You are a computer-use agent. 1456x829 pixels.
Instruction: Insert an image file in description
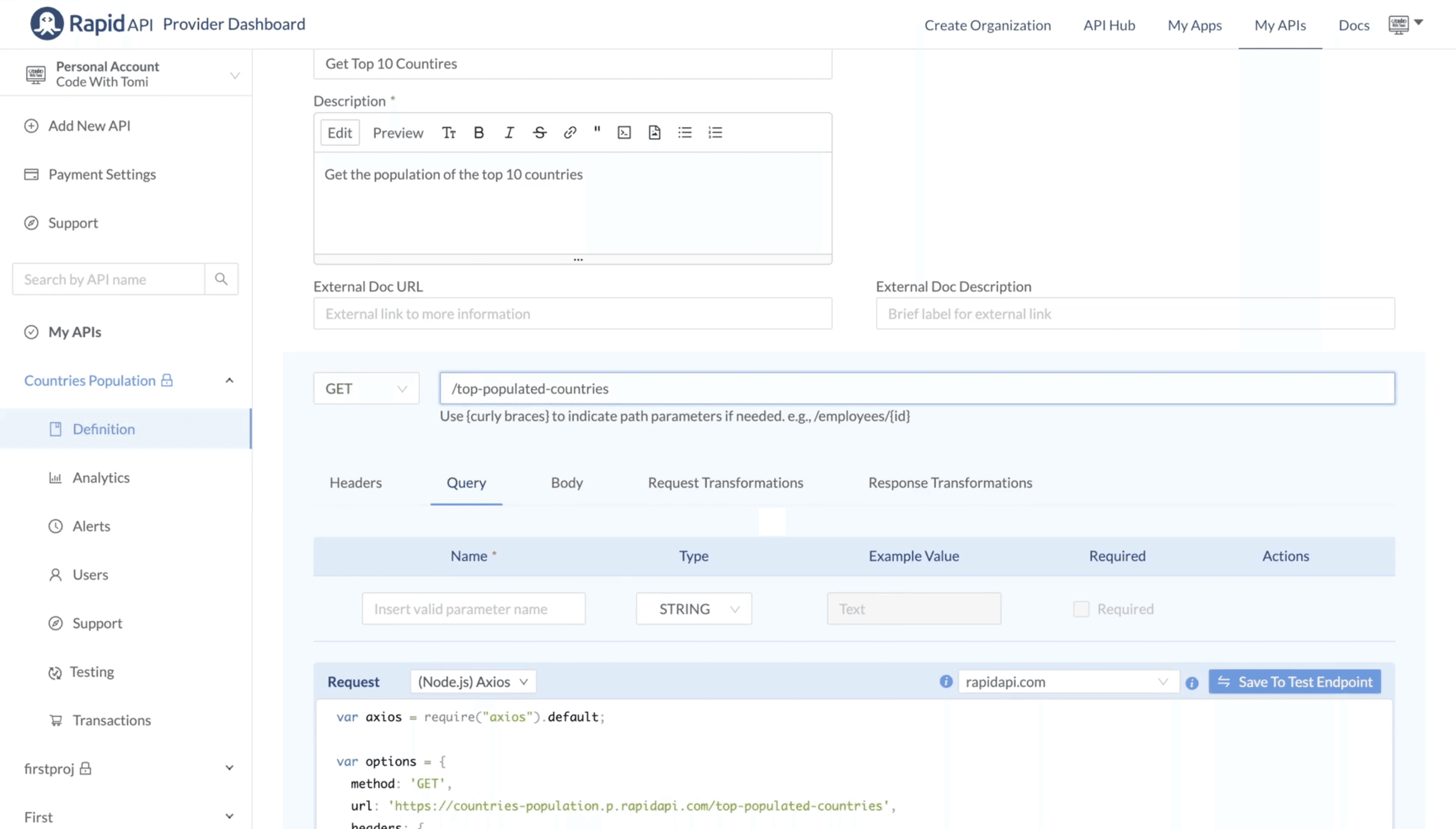click(654, 132)
